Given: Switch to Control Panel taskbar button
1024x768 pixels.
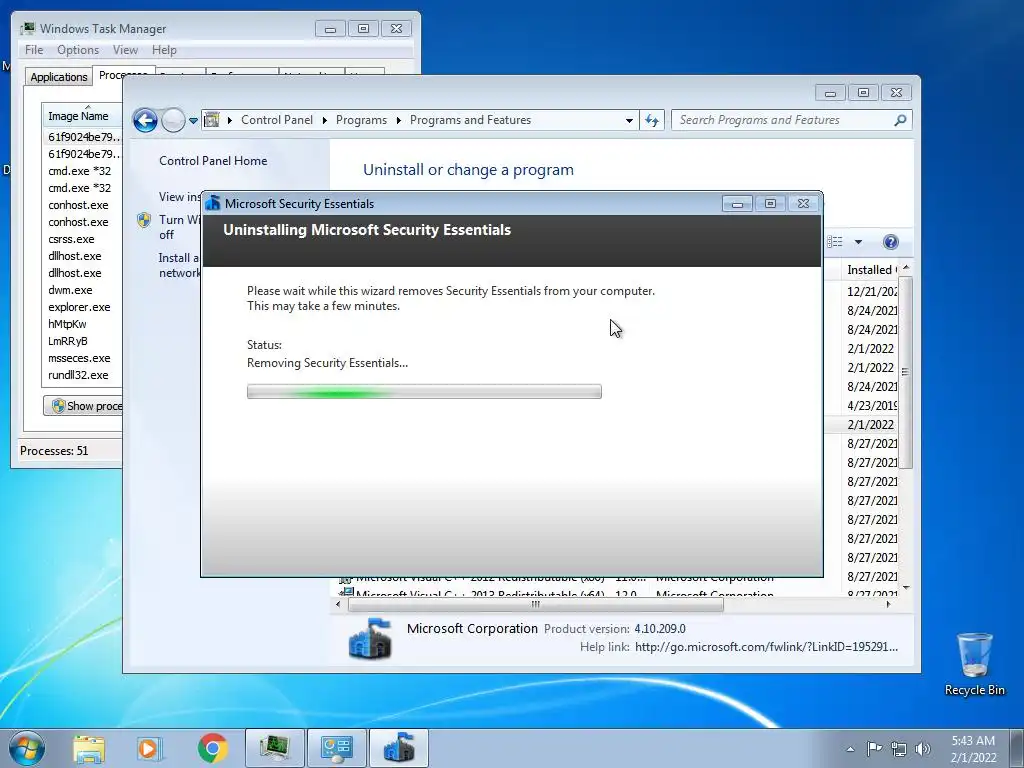Looking at the screenshot, I should tap(337, 748).
